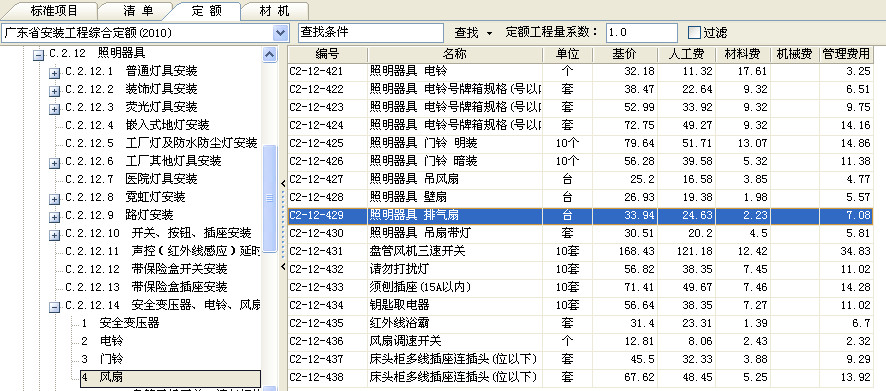Collapse the C.2.12 照明器具 node
Viewport: 886px width, 391px height.
(38, 55)
